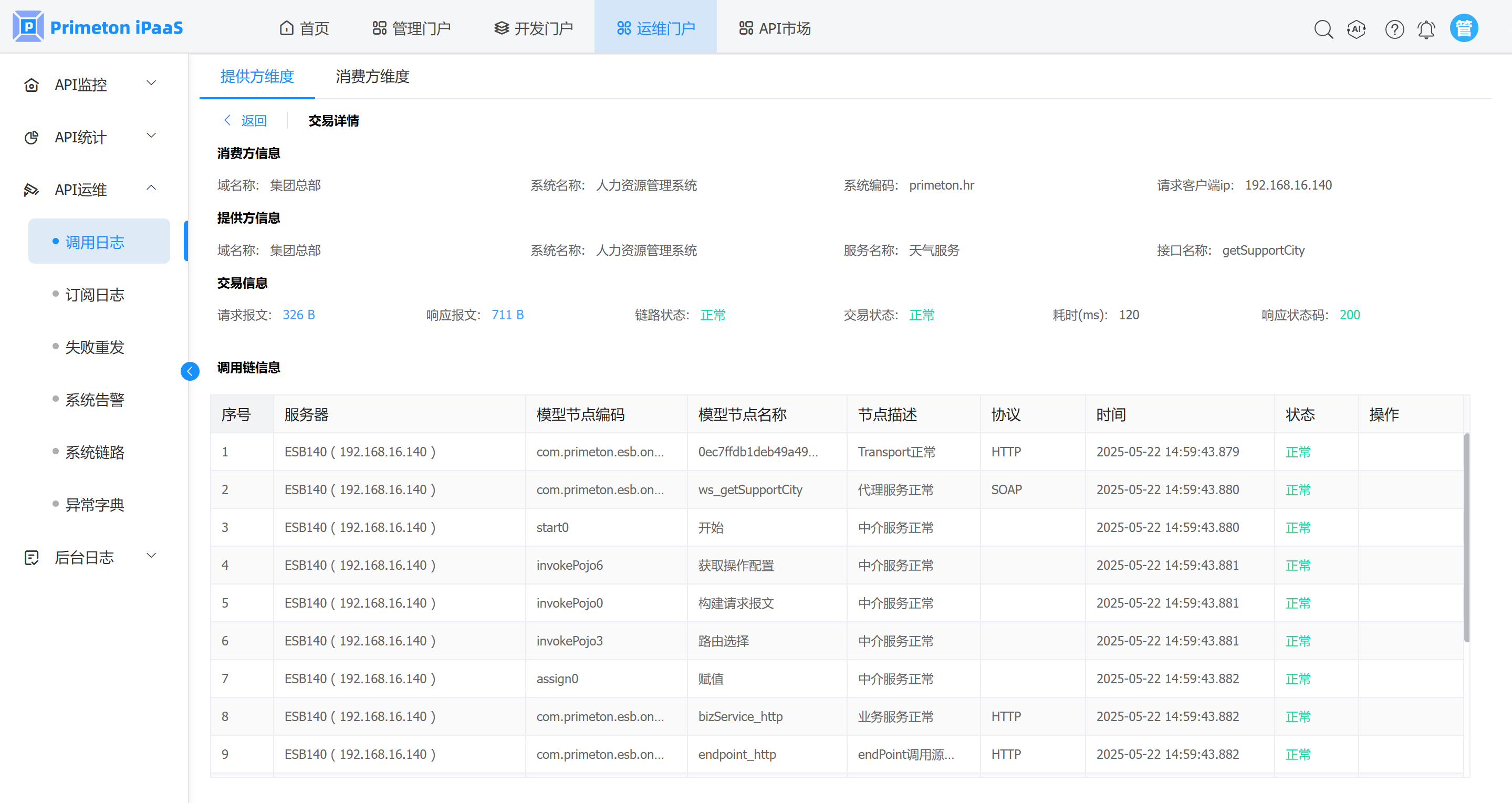Open the 开发门户 top menu
The width and height of the screenshot is (1512, 803).
coord(533,28)
